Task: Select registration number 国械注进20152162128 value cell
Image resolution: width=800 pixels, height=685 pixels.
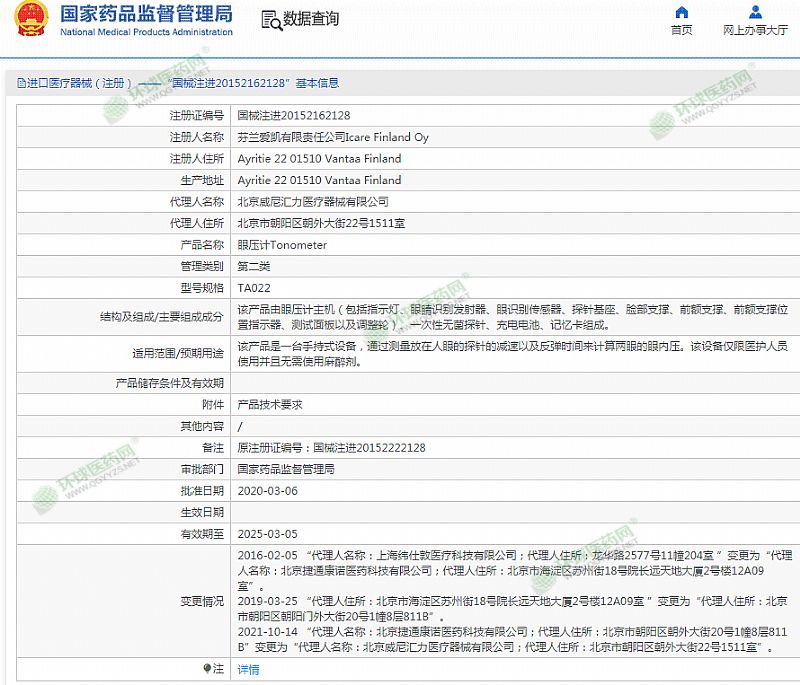Action: click(293, 116)
